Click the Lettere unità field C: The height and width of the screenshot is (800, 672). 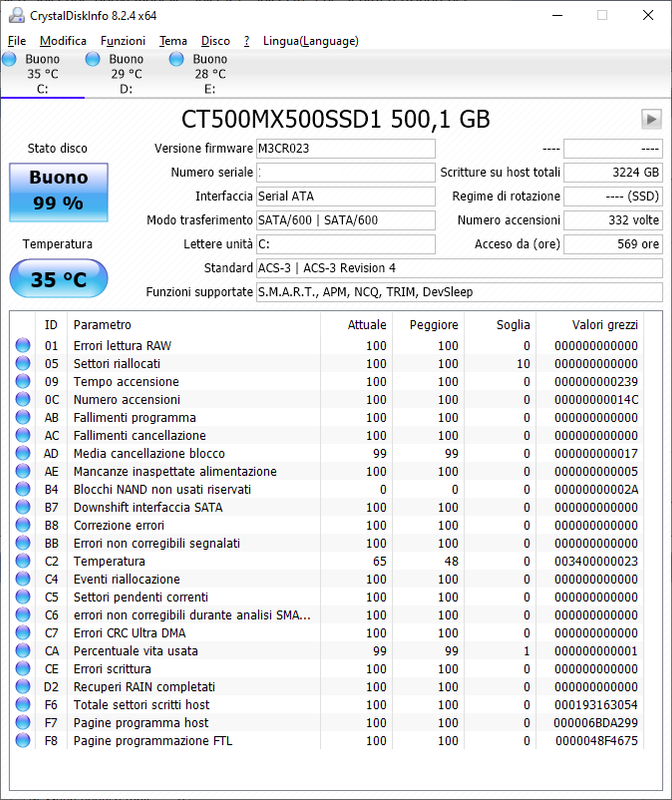(345, 244)
